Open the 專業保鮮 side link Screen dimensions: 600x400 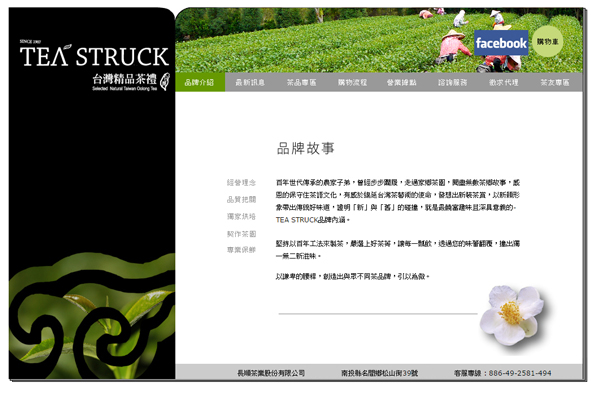[241, 250]
